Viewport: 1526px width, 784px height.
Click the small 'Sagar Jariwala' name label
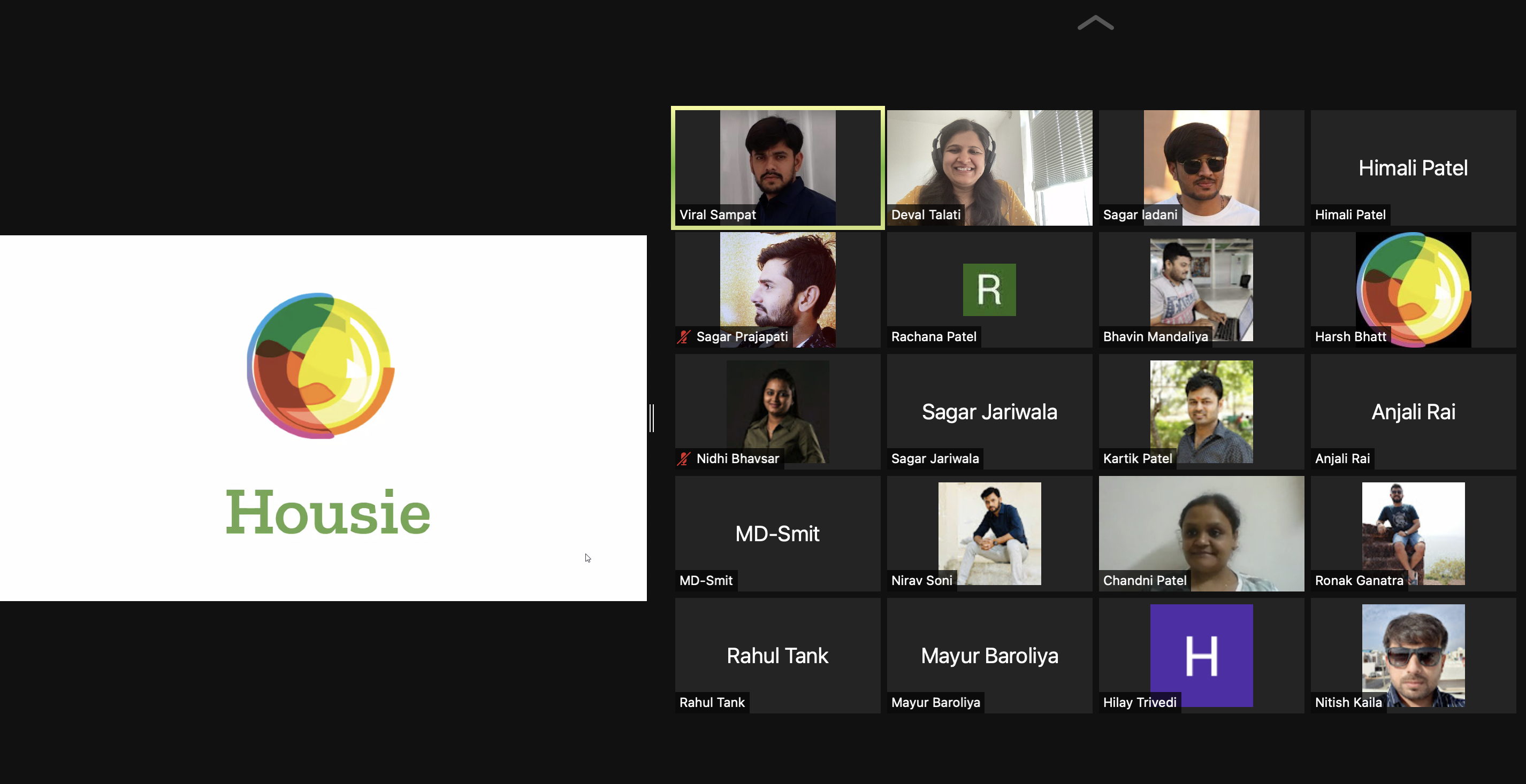tap(935, 459)
